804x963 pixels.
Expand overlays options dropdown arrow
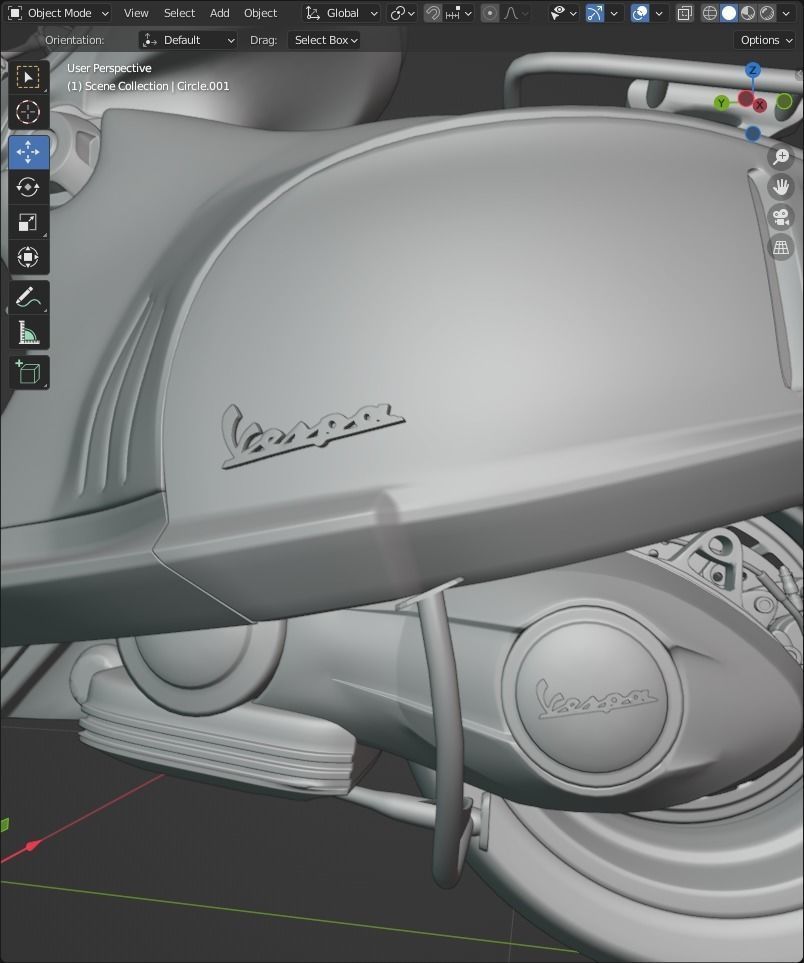pyautogui.click(x=658, y=13)
